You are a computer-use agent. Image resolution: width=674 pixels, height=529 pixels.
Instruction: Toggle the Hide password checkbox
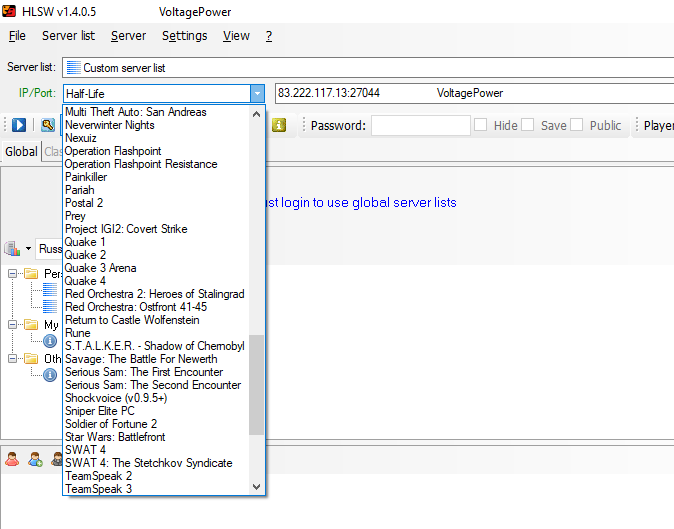(481, 125)
